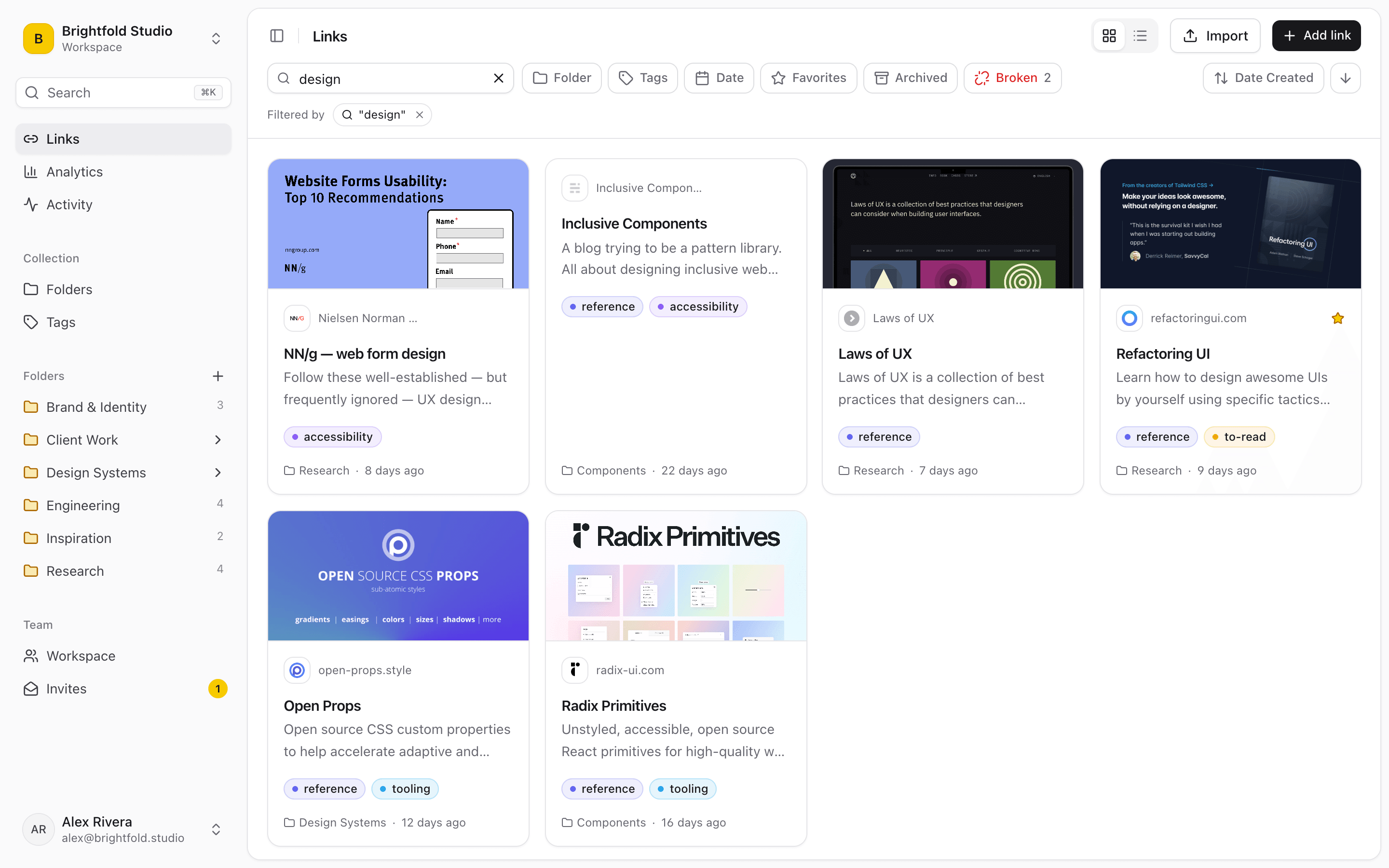Open Laws of UX link title
Image resolution: width=1389 pixels, height=868 pixels.
point(875,353)
